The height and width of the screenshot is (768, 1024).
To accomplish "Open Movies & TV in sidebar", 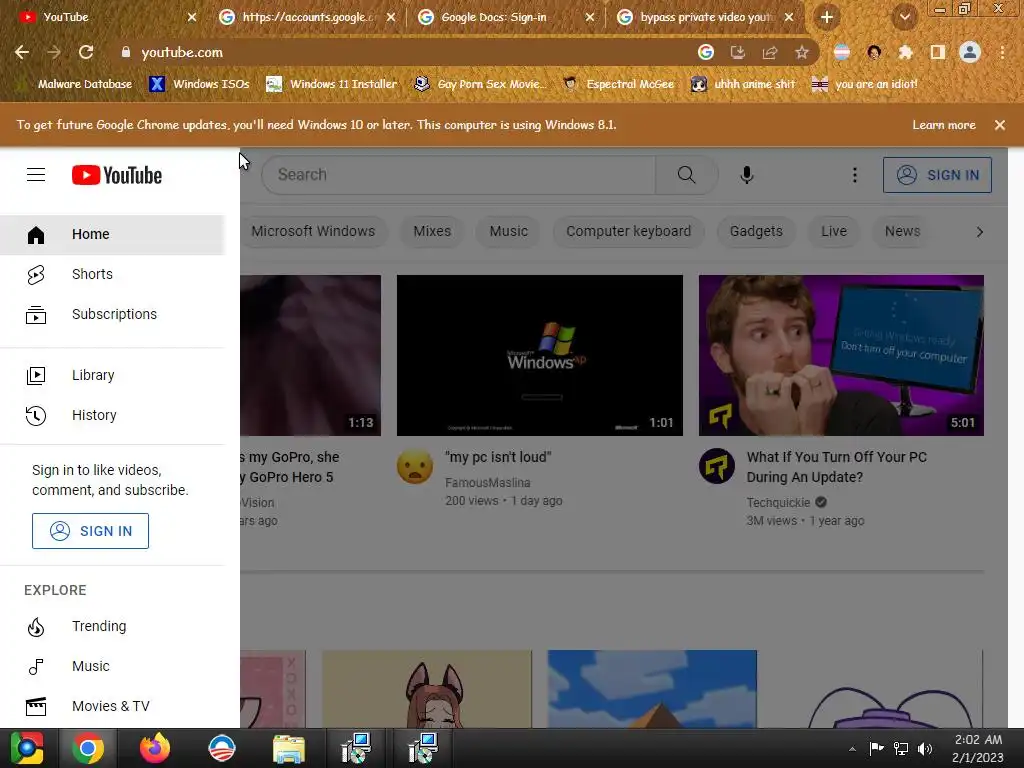I will (x=112, y=706).
